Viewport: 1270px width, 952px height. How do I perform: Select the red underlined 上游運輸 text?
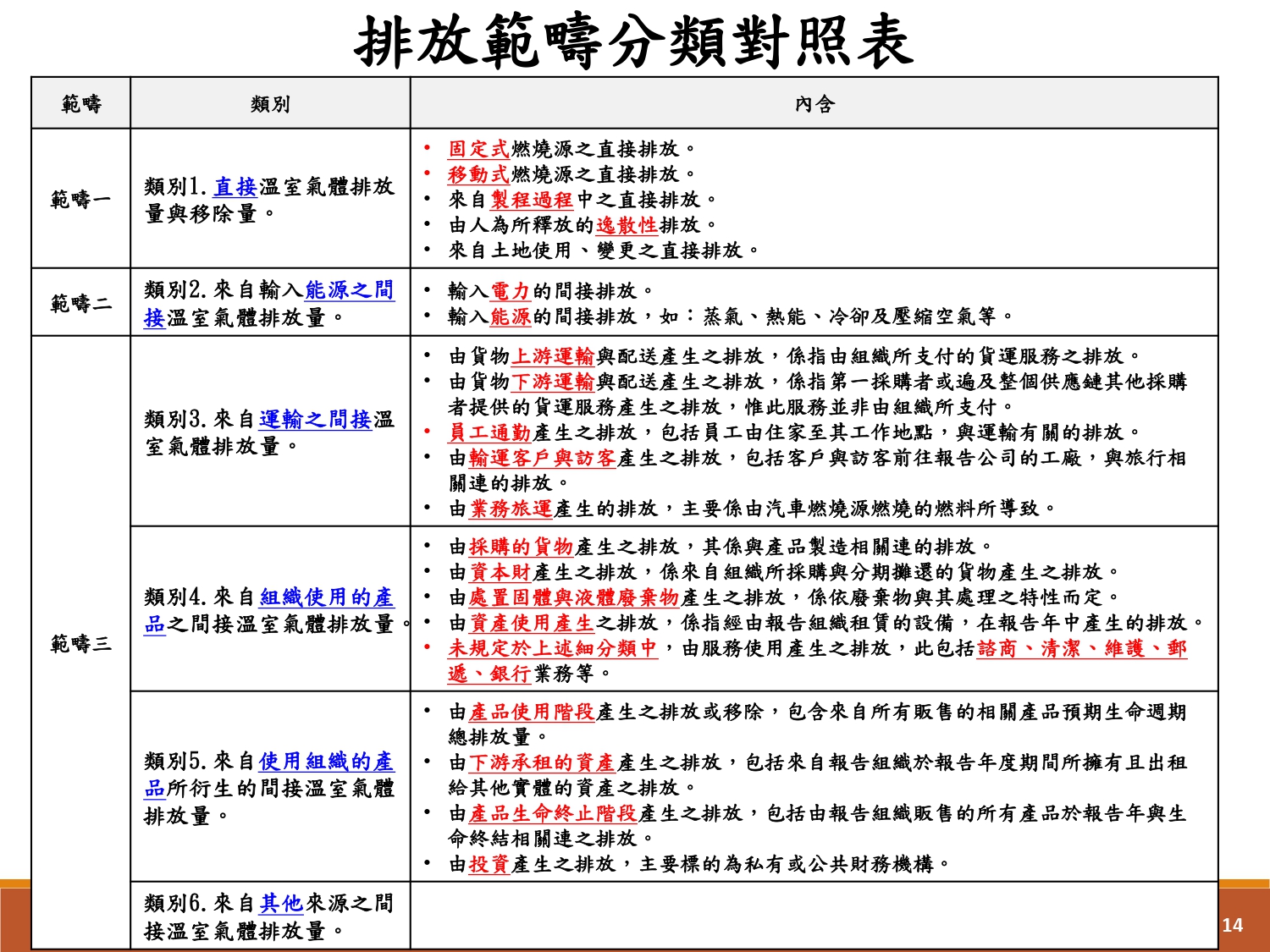click(x=553, y=356)
